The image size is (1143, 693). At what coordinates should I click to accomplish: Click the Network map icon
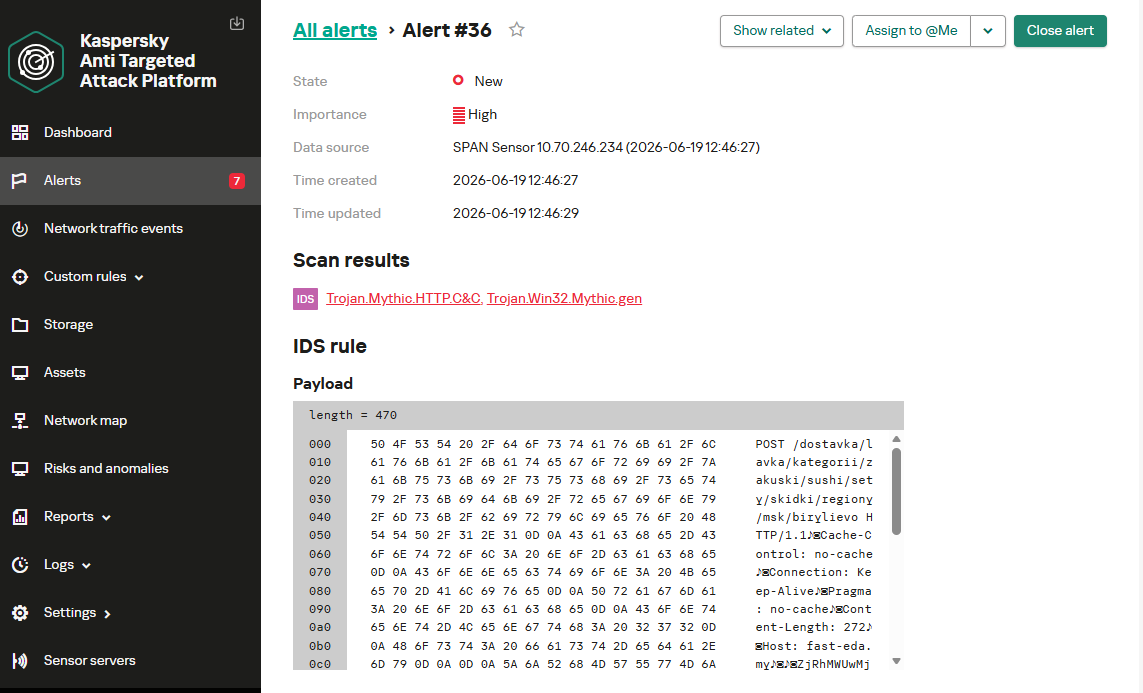pyautogui.click(x=20, y=421)
